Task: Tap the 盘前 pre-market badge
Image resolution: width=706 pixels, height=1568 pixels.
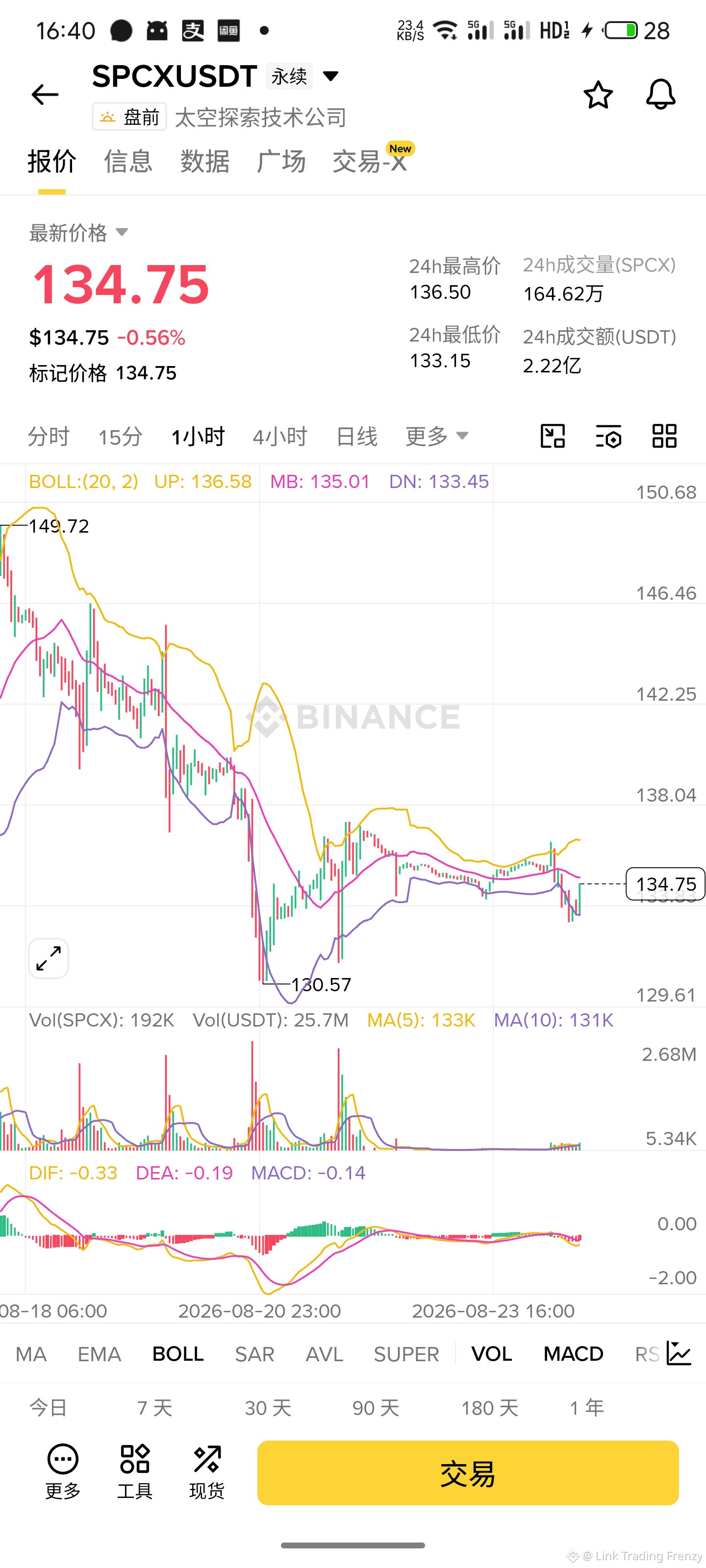Action: pyautogui.click(x=129, y=117)
